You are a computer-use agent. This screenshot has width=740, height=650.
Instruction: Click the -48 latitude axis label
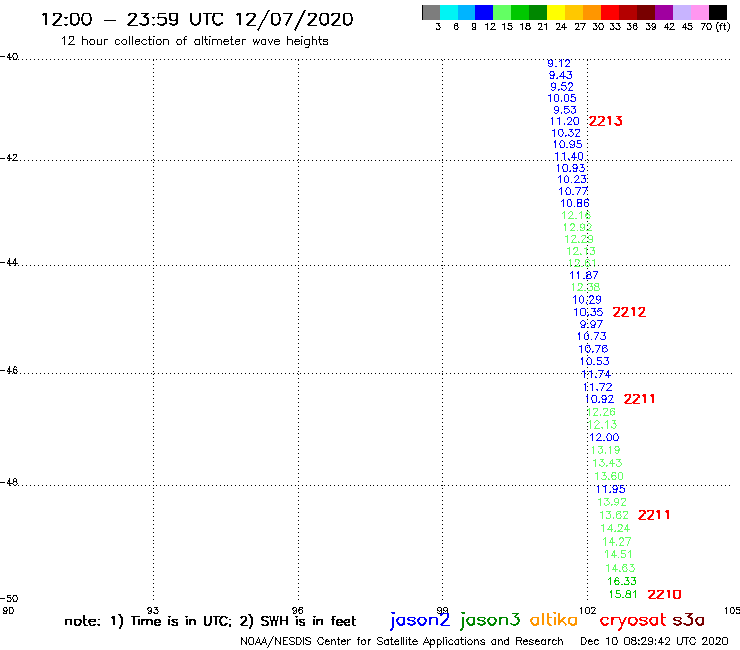pyautogui.click(x=9, y=482)
